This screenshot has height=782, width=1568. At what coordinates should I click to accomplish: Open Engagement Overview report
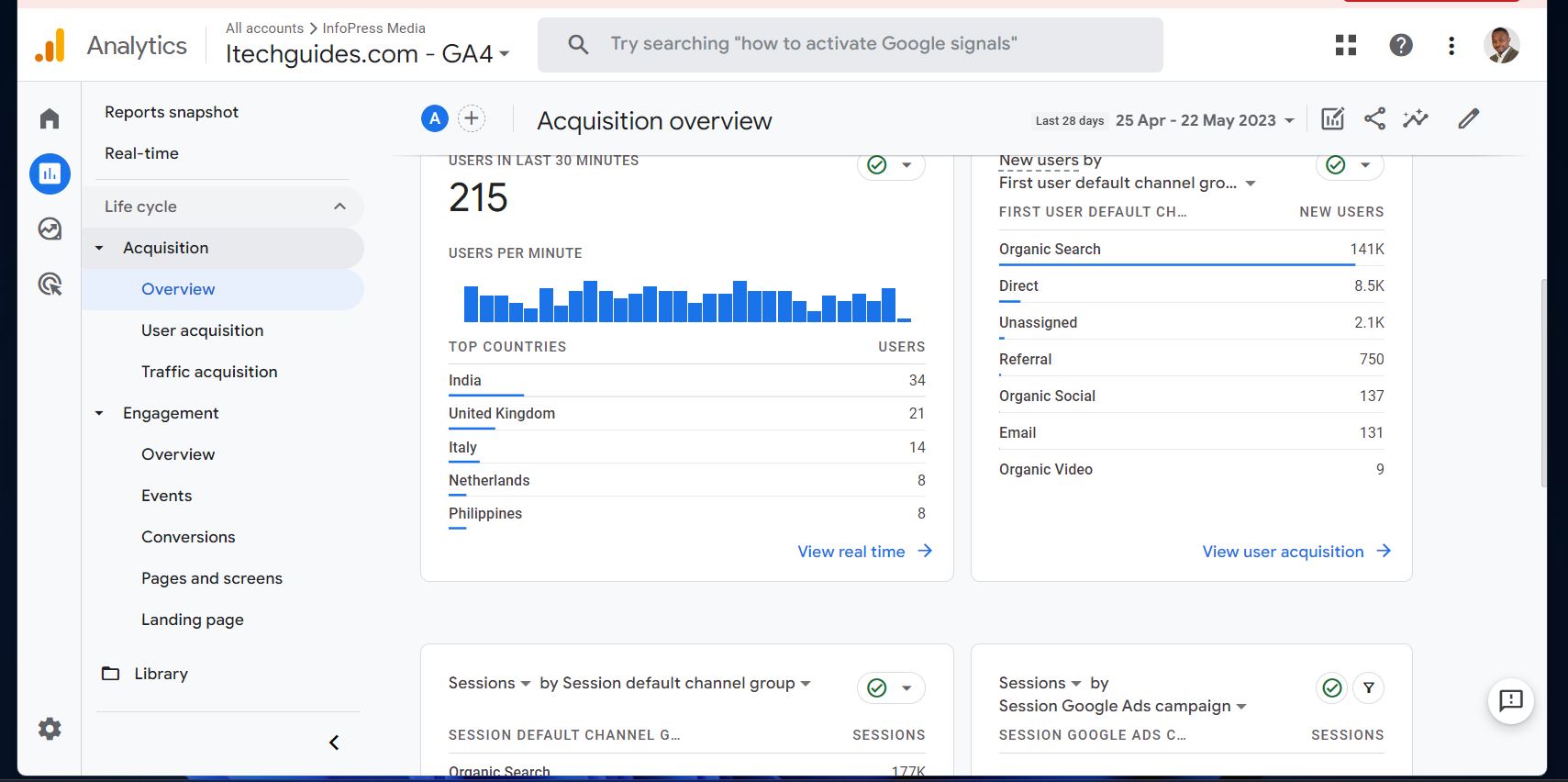pyautogui.click(x=178, y=454)
